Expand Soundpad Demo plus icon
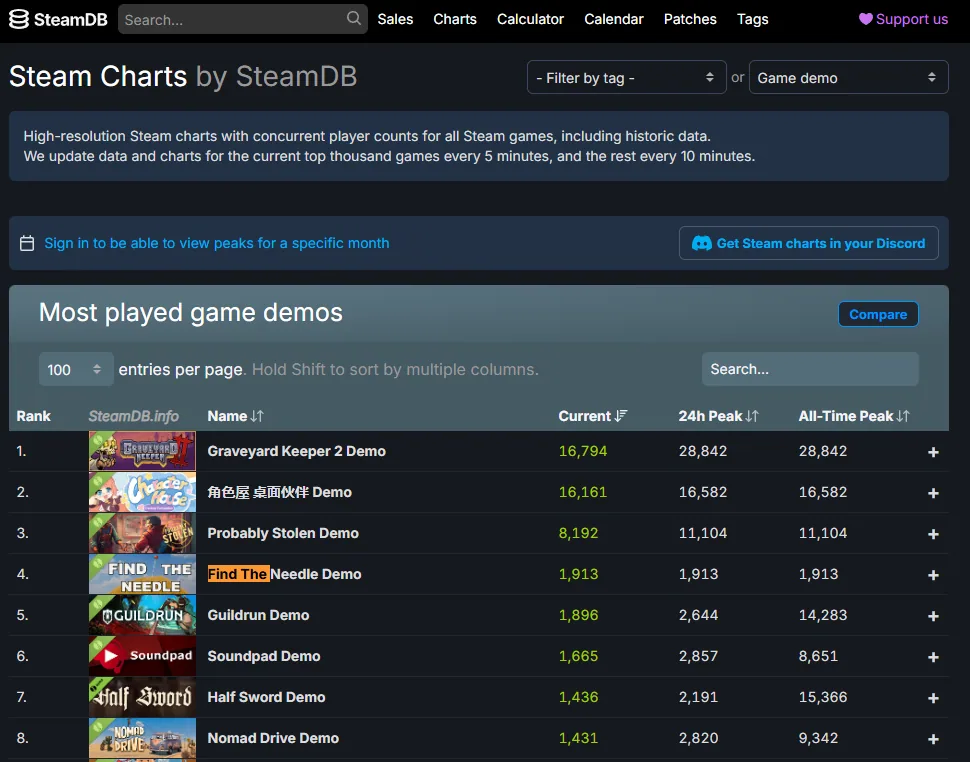 tap(934, 657)
